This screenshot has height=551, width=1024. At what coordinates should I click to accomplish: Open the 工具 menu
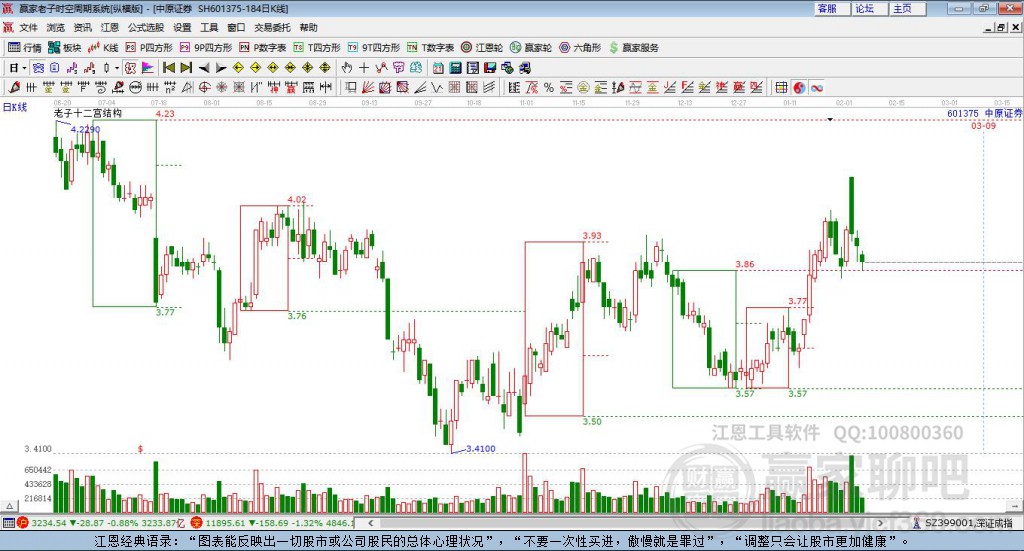[x=209, y=27]
